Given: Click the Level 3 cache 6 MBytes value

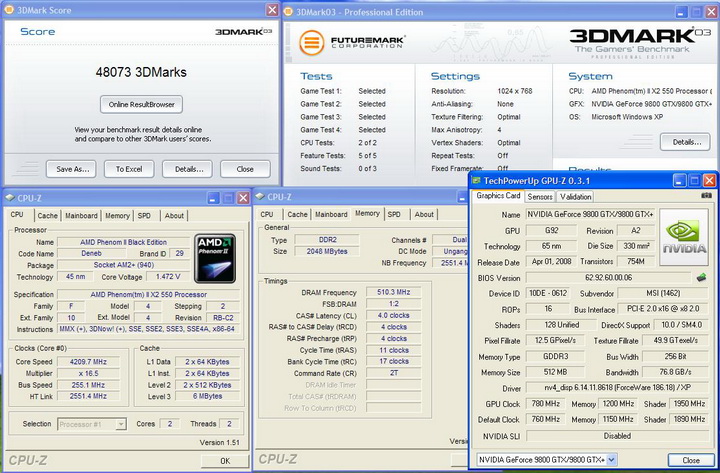Looking at the screenshot, I should pos(208,396).
